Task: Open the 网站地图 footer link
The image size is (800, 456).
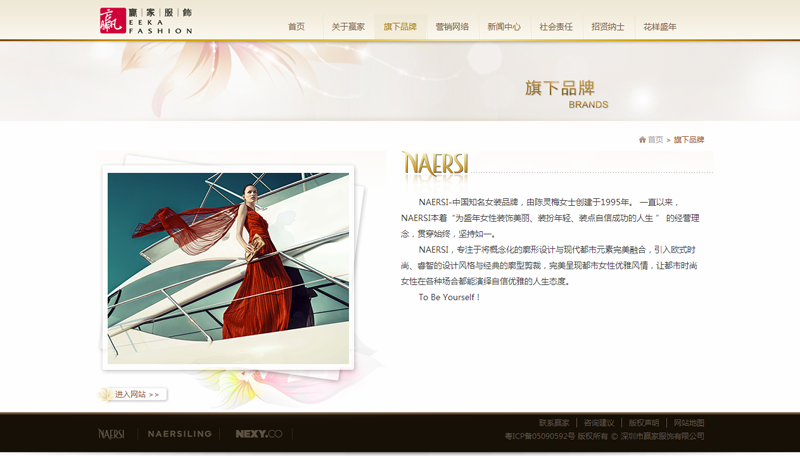Action: 689,422
